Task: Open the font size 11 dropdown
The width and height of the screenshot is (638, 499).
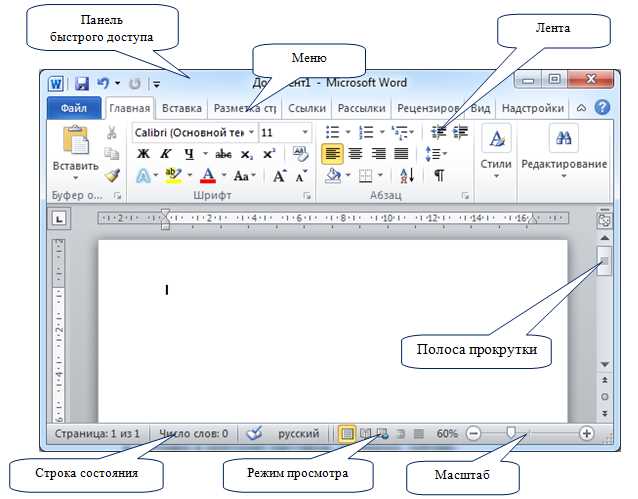Action: (305, 132)
